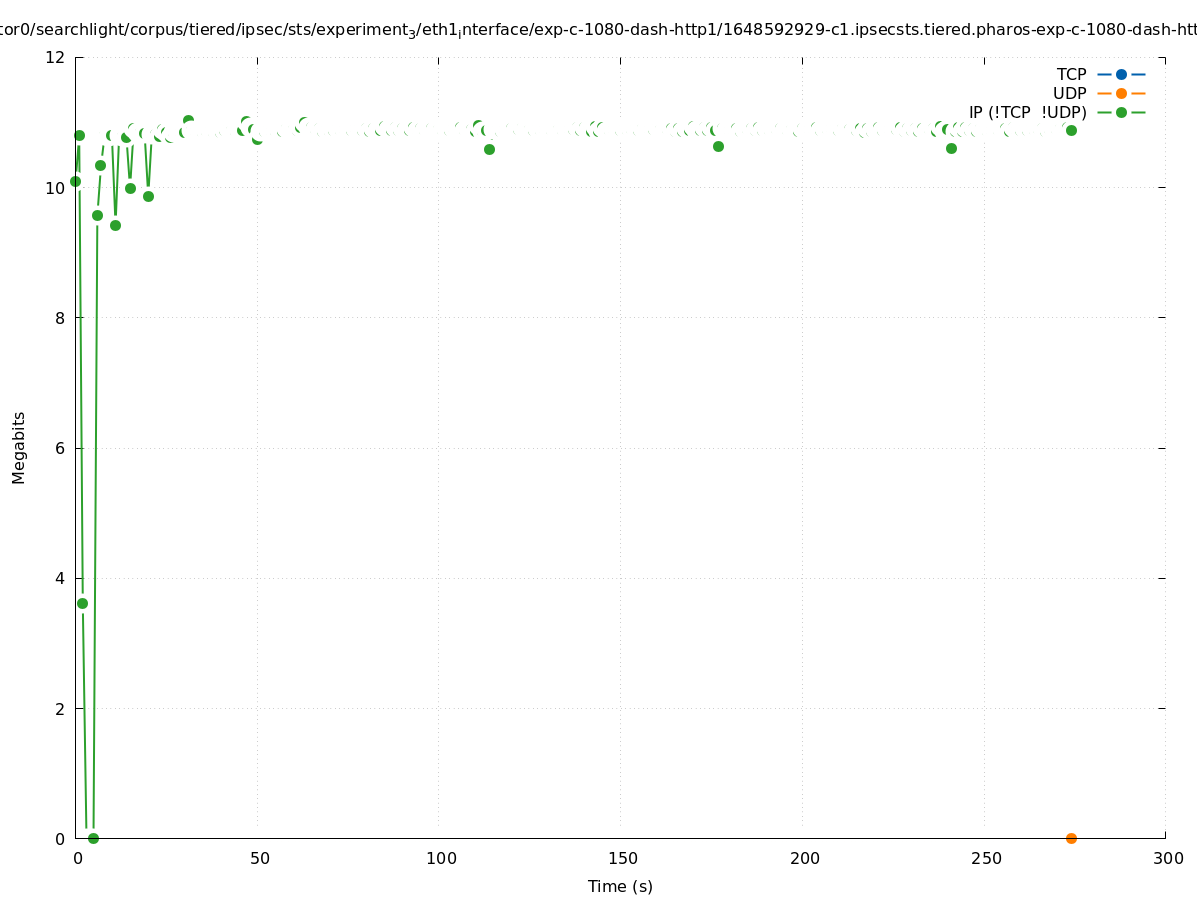Click the orange UDP legend marker
The image size is (1197, 900).
(1121, 93)
